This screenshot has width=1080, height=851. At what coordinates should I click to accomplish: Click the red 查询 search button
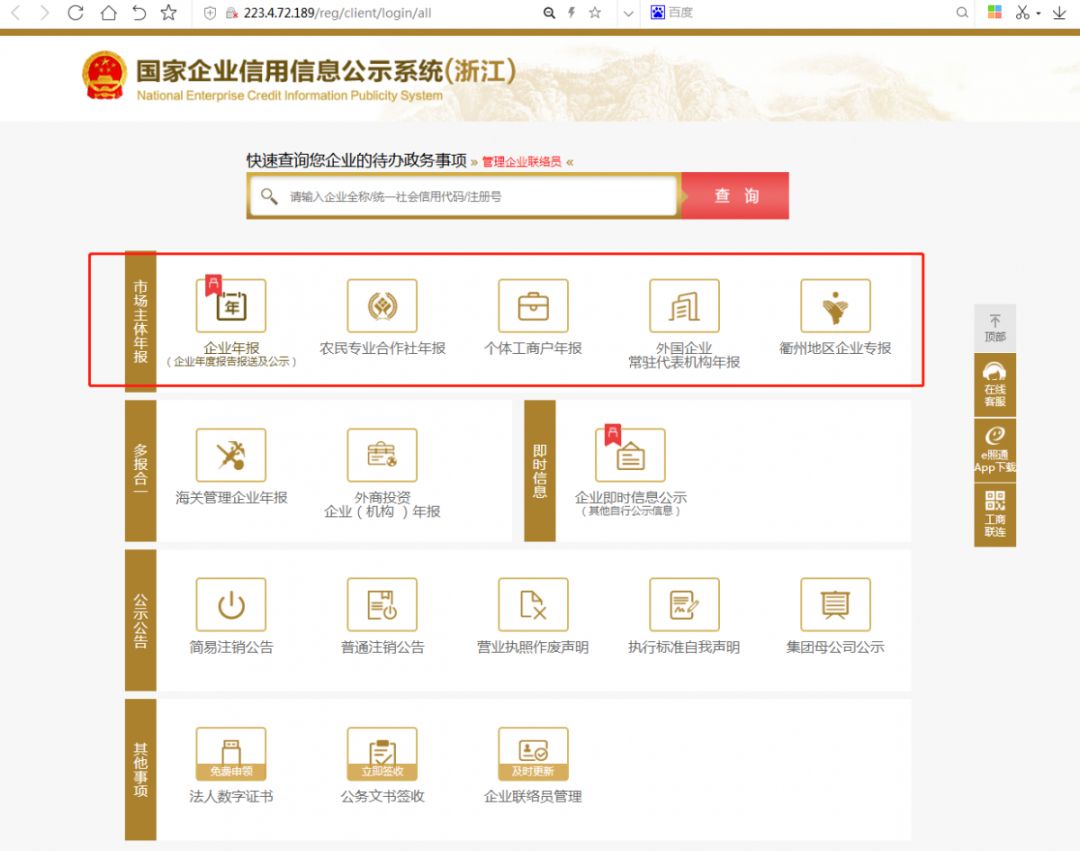[736, 196]
